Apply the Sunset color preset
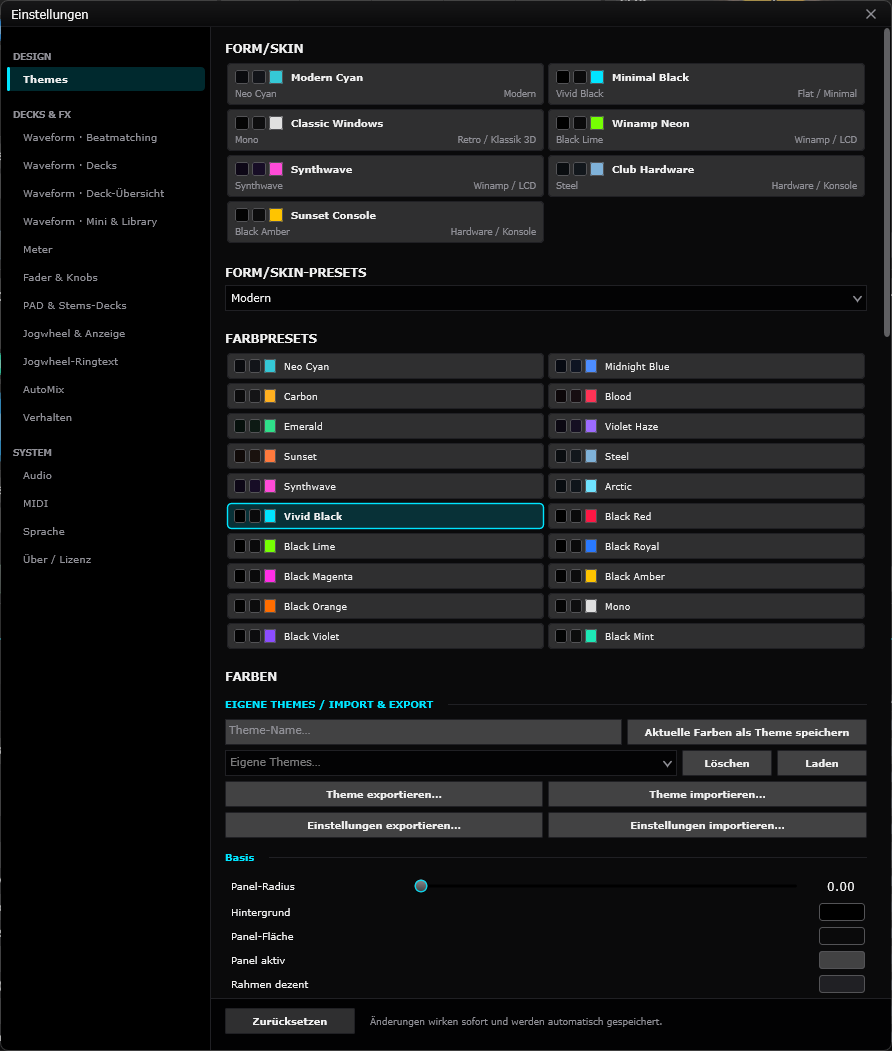Screen dimensions: 892x1051 coord(385,456)
